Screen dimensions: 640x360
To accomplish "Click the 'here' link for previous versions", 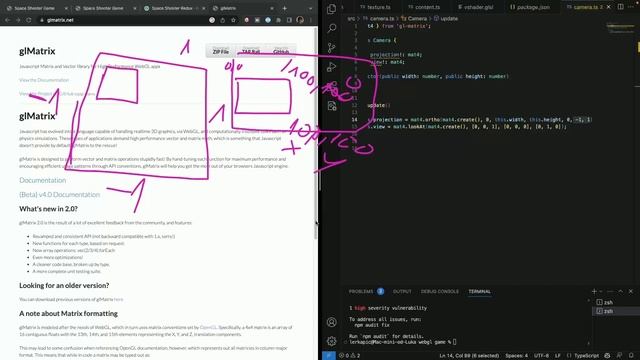I will click(118, 299).
